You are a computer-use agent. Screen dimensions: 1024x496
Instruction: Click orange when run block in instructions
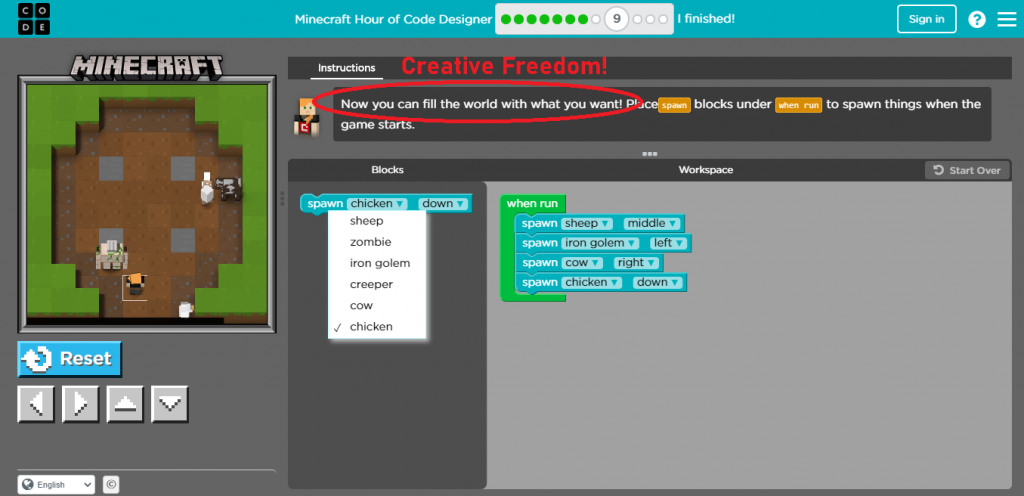(799, 106)
